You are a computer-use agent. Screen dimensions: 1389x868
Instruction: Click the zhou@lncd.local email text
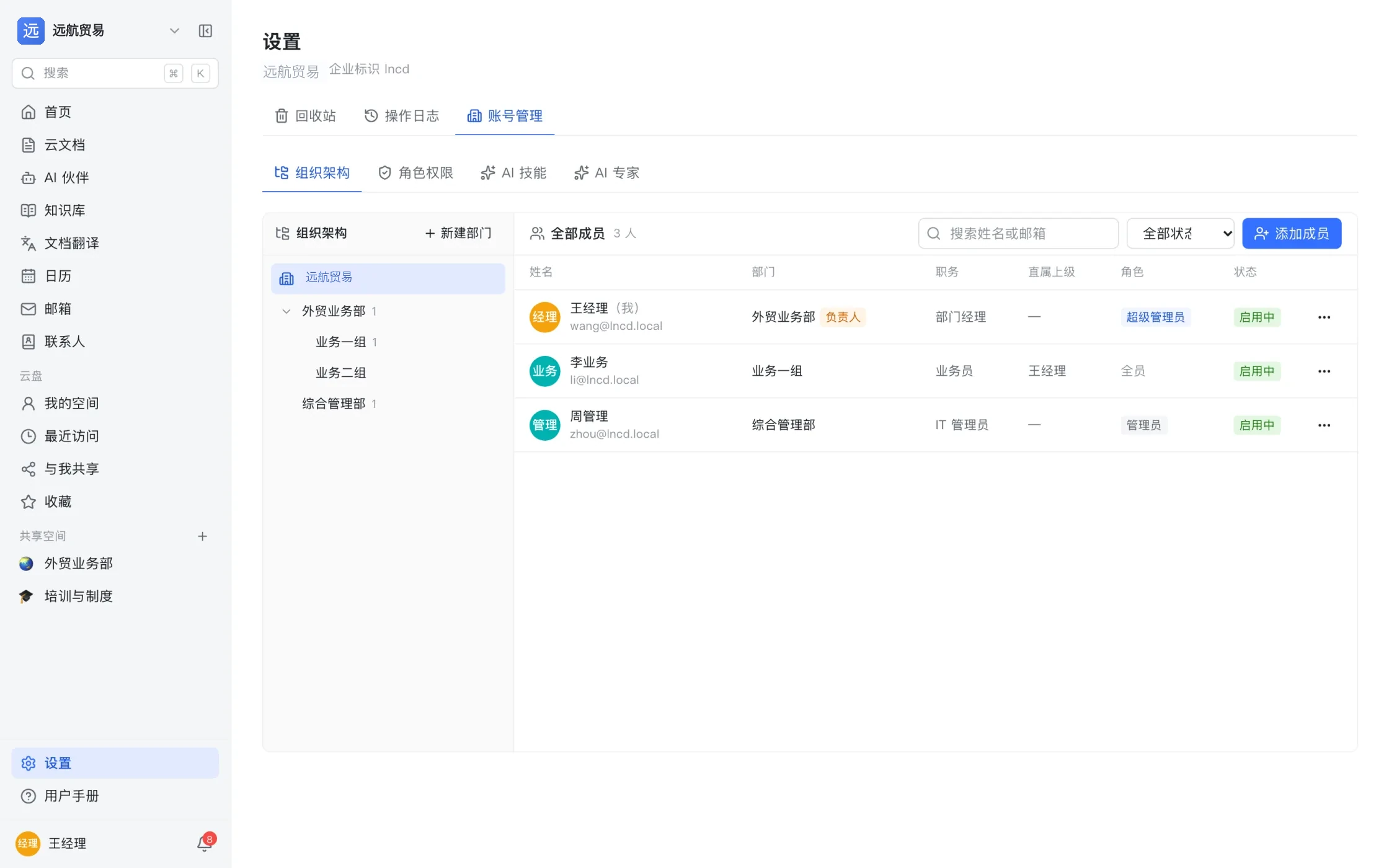(x=615, y=434)
